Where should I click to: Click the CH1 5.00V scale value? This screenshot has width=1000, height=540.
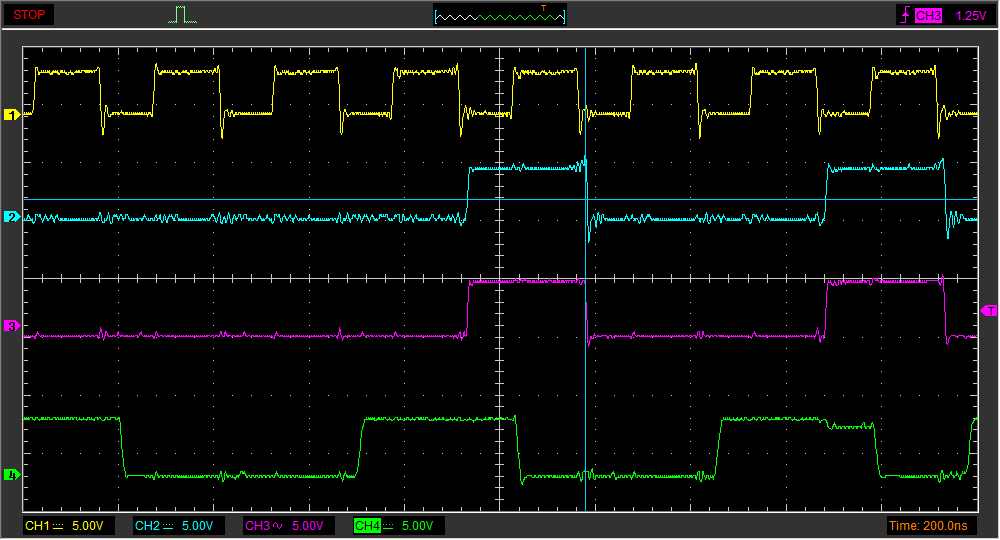tap(86, 526)
